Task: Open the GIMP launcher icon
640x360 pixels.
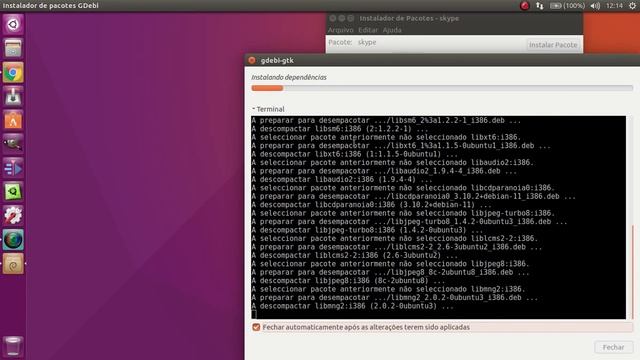Action: [x=13, y=144]
